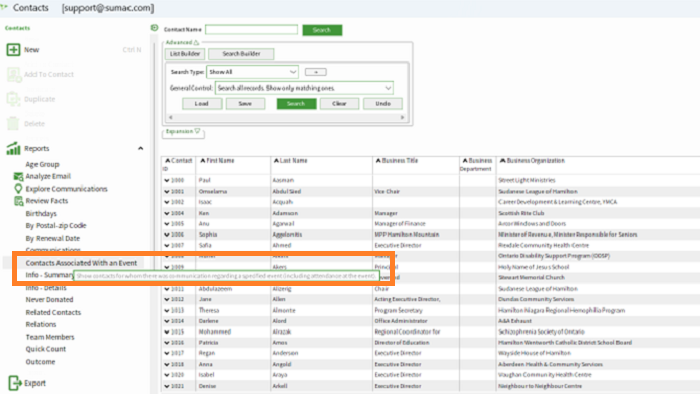Click the last name Adamson cell

285,213
